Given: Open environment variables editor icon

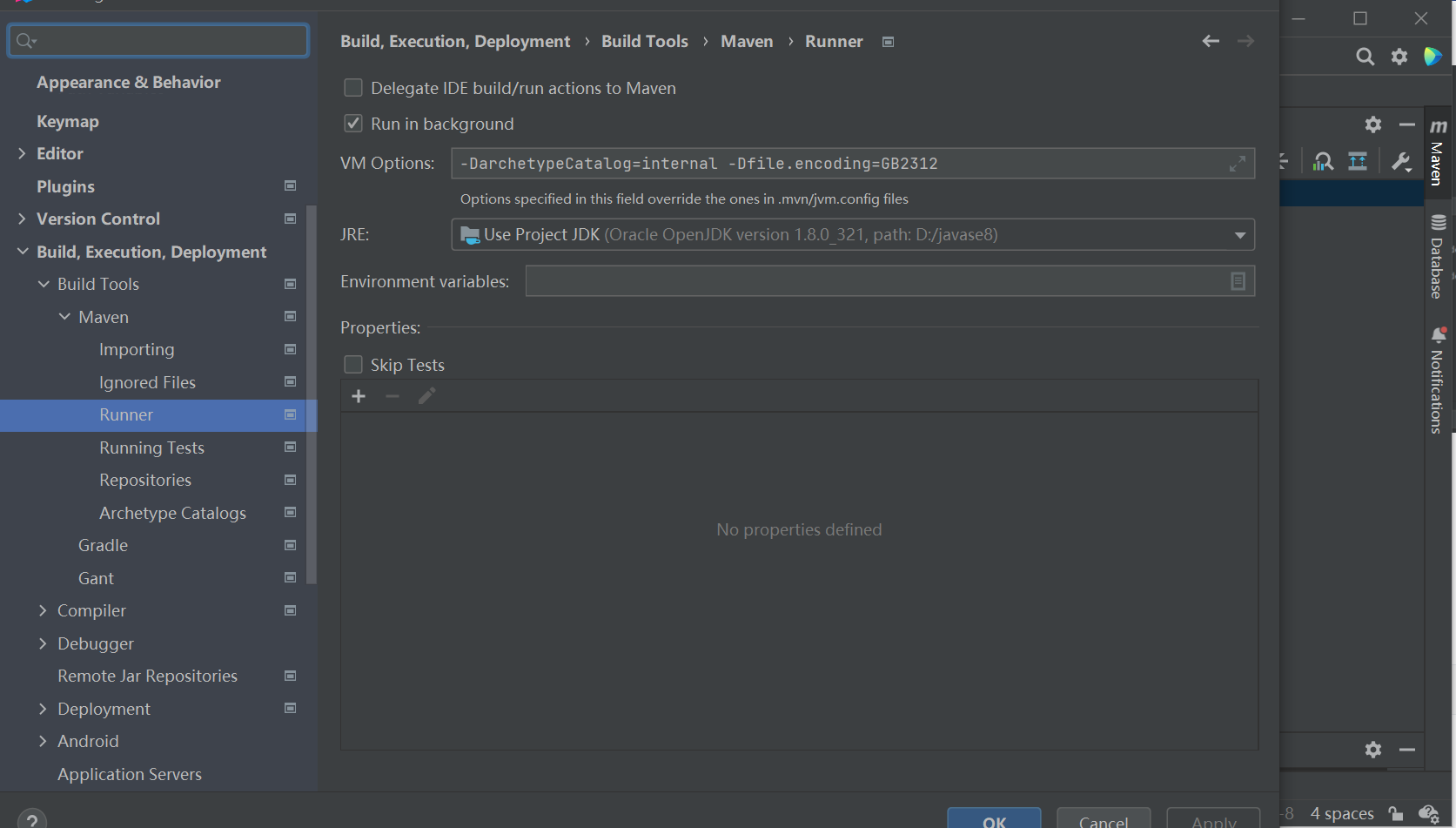Looking at the screenshot, I should click(1238, 281).
